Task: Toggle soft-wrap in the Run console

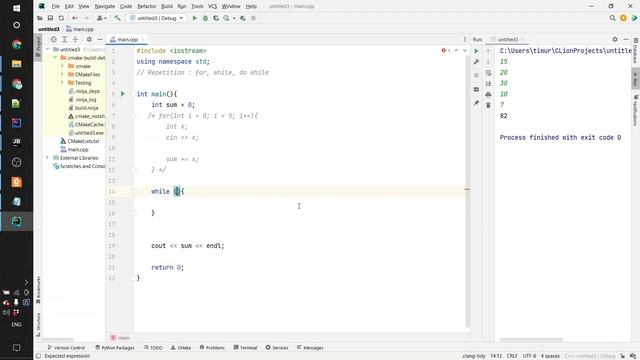Action: [x=489, y=73]
